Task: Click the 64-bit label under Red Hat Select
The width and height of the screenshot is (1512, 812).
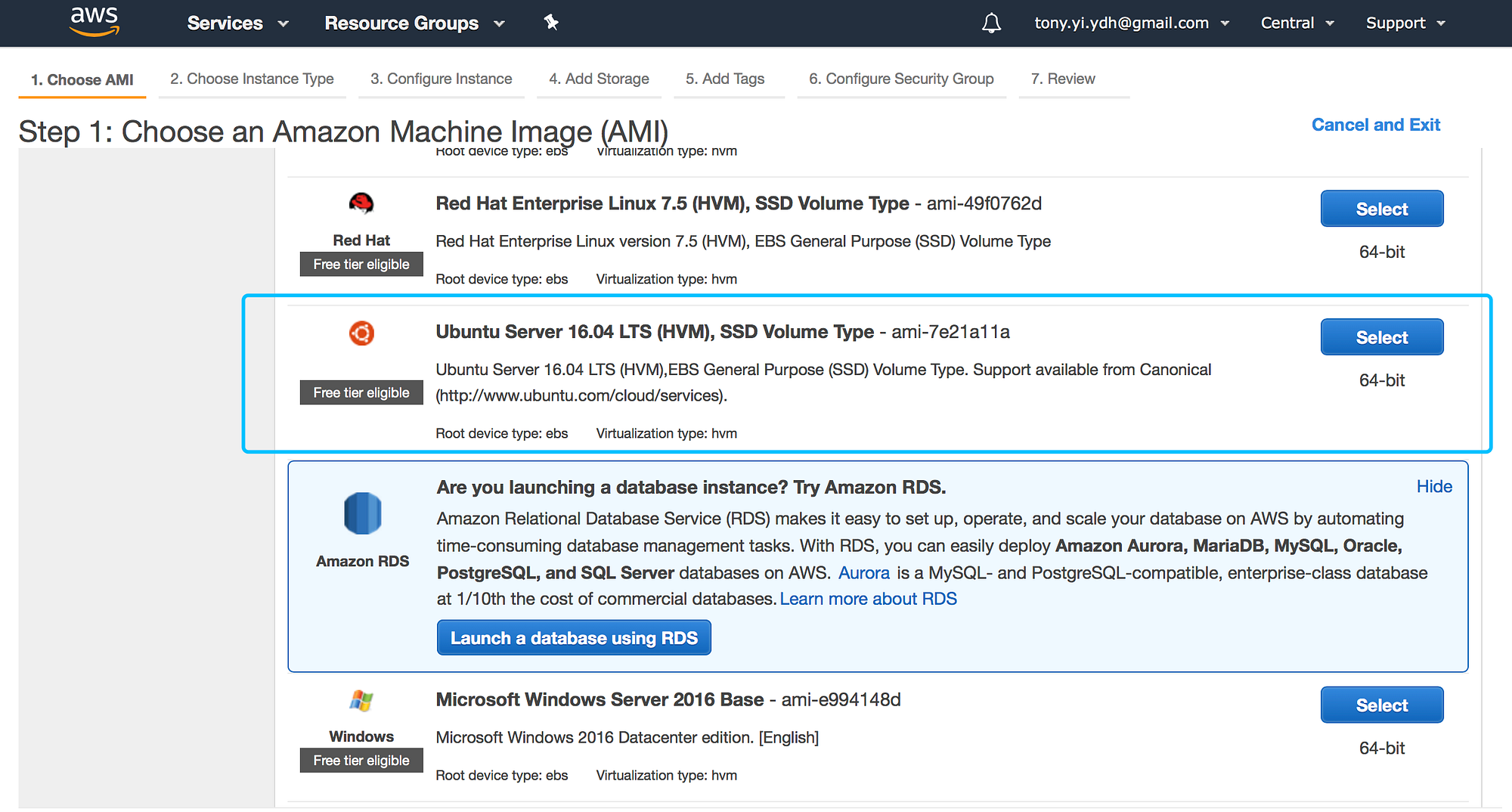Action: click(1382, 253)
